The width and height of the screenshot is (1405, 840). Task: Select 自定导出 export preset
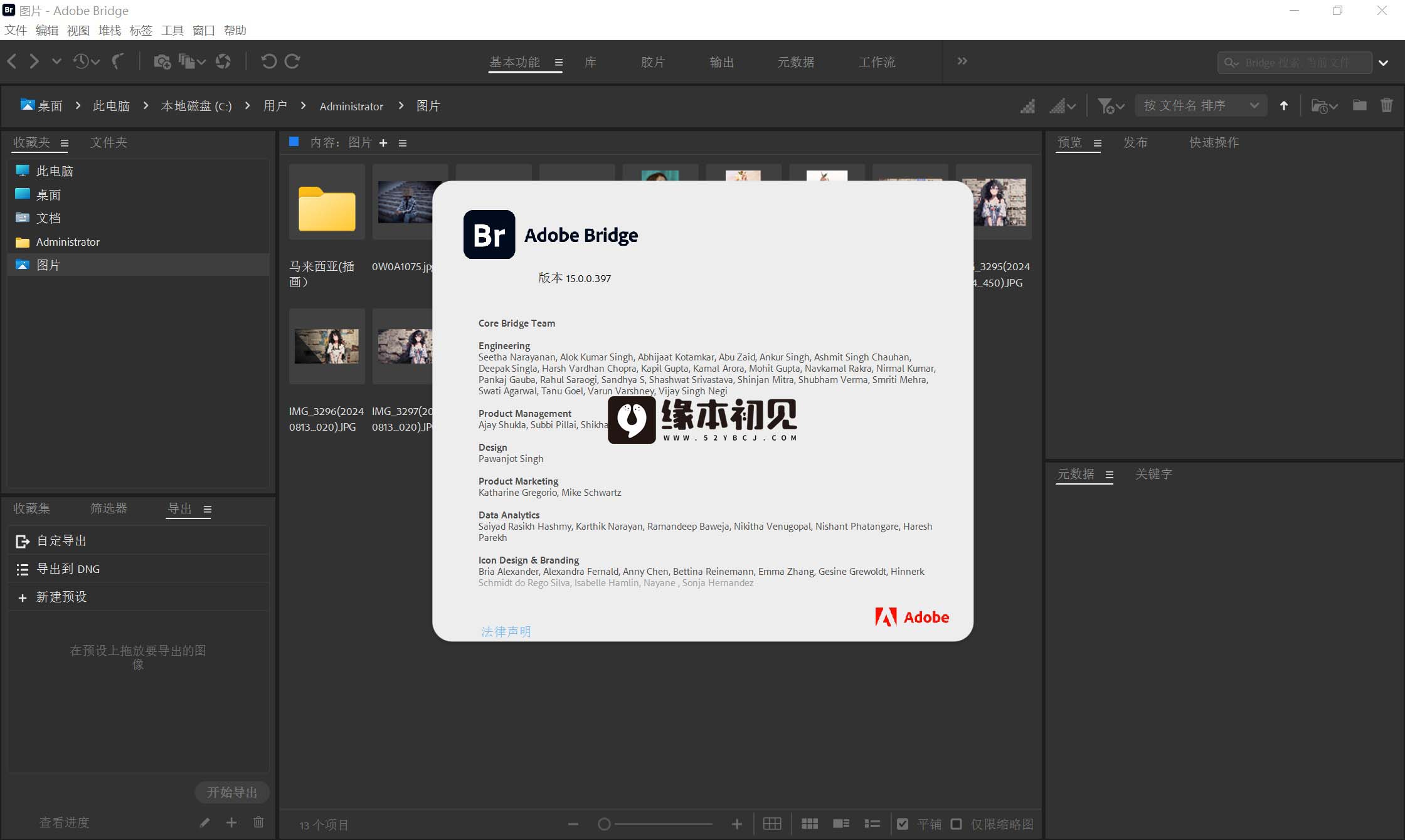pyautogui.click(x=138, y=540)
